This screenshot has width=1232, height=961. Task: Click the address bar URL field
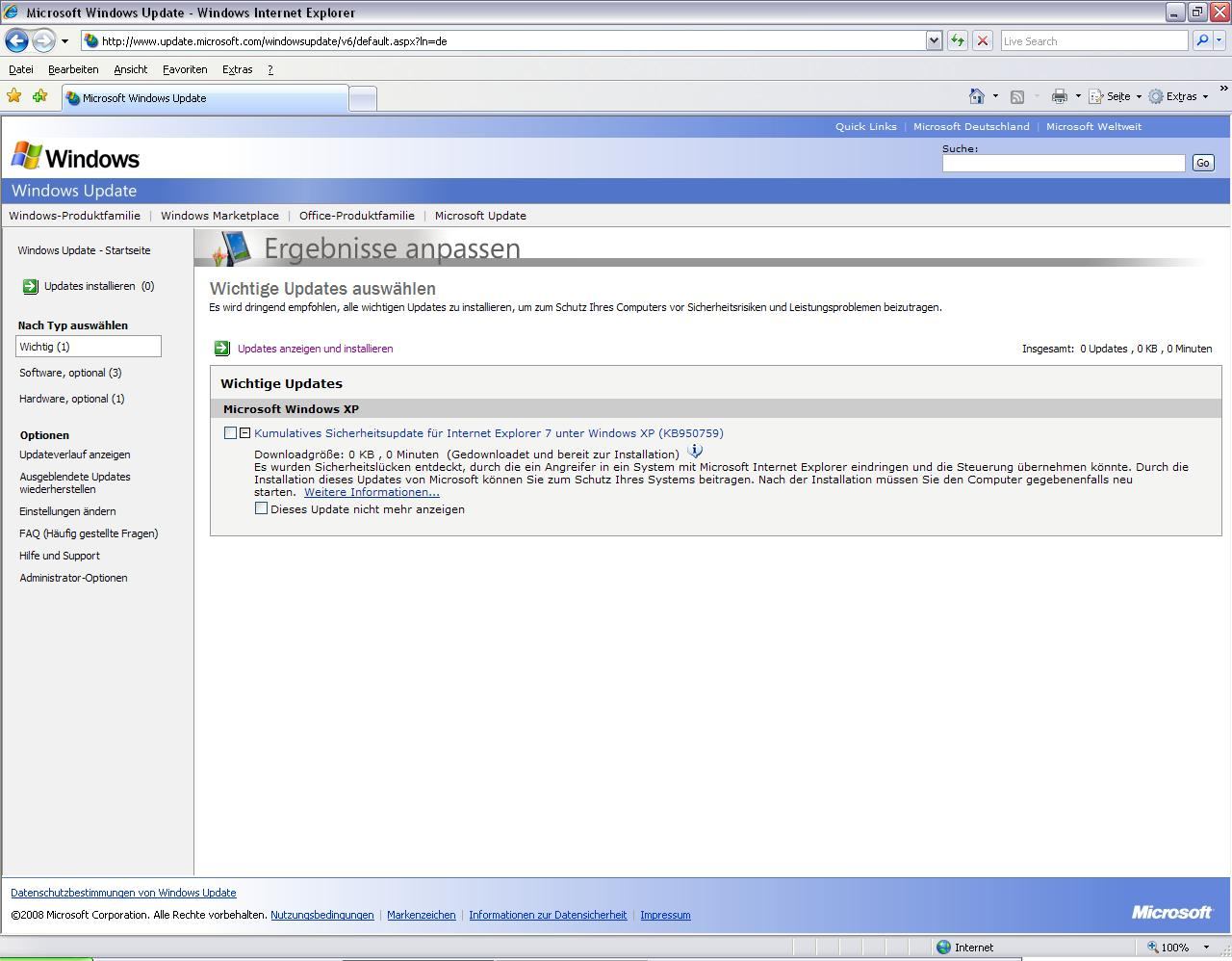502,40
